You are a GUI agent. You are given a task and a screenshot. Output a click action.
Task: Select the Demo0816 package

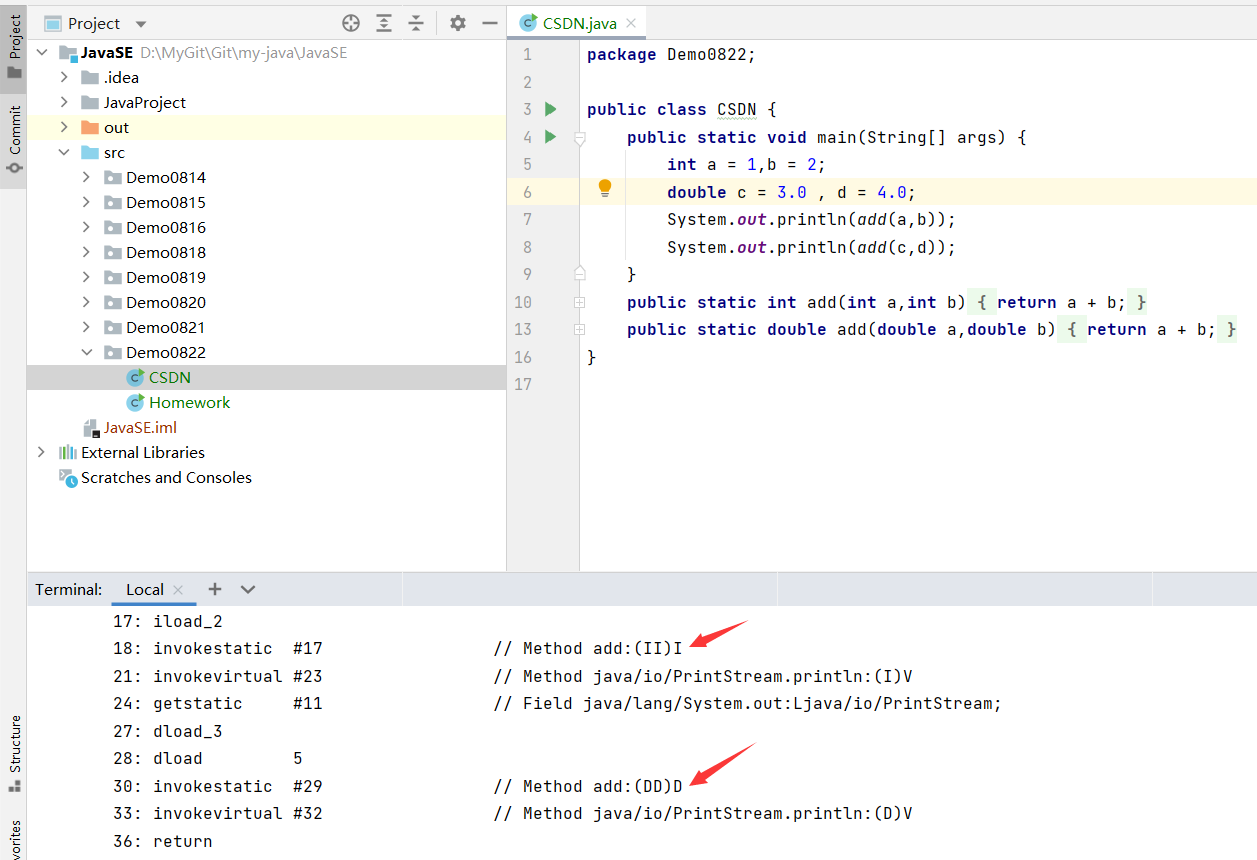click(166, 228)
